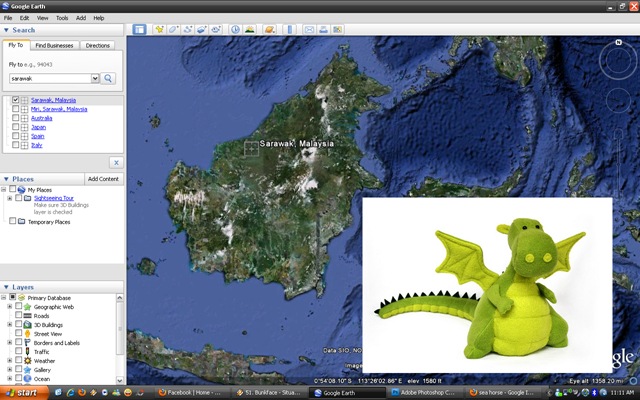Collapse the My Places tree node
640x400 pixels.
coord(4,189)
